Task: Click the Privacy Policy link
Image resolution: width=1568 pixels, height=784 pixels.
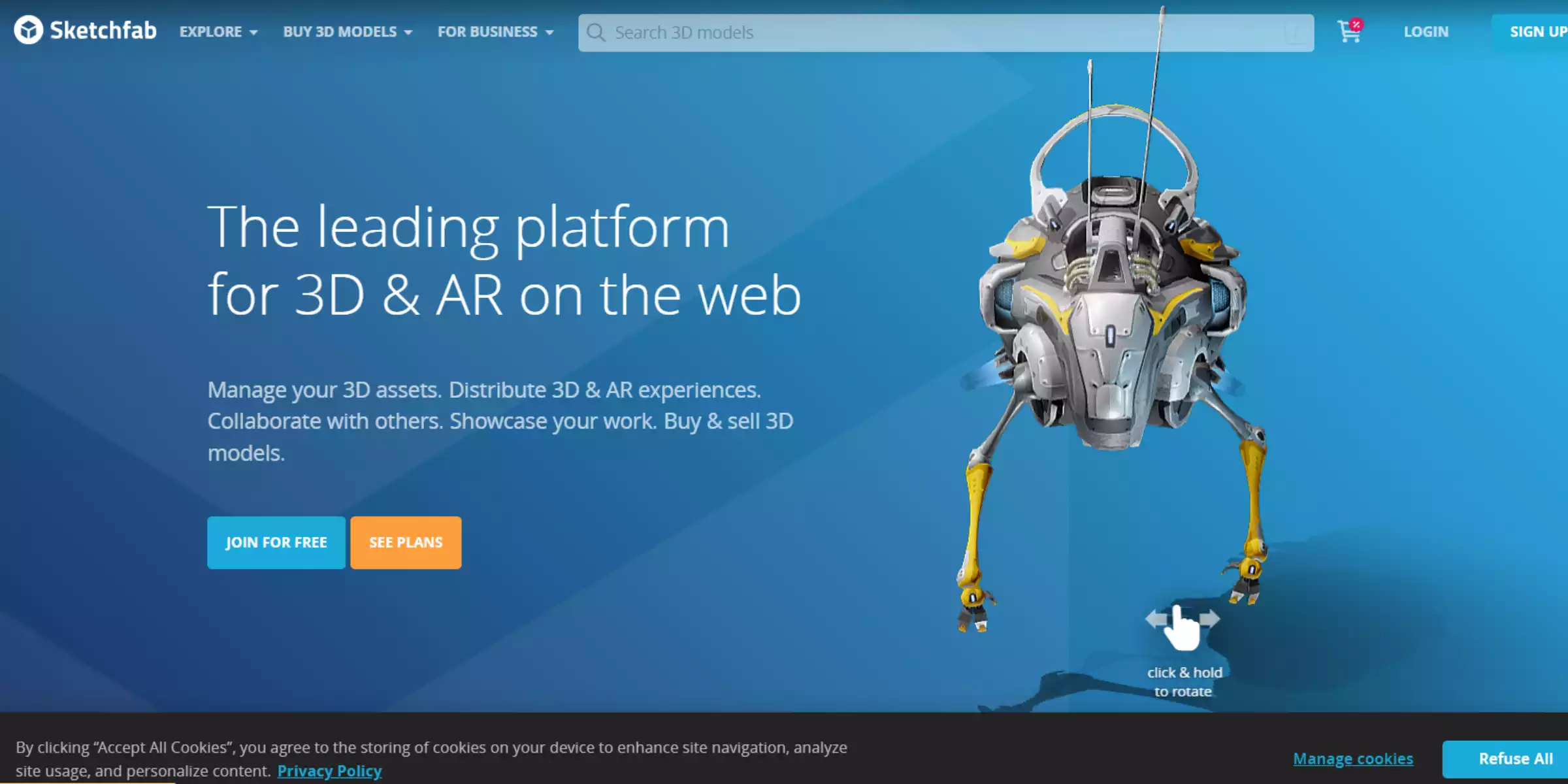Action: coord(329,770)
